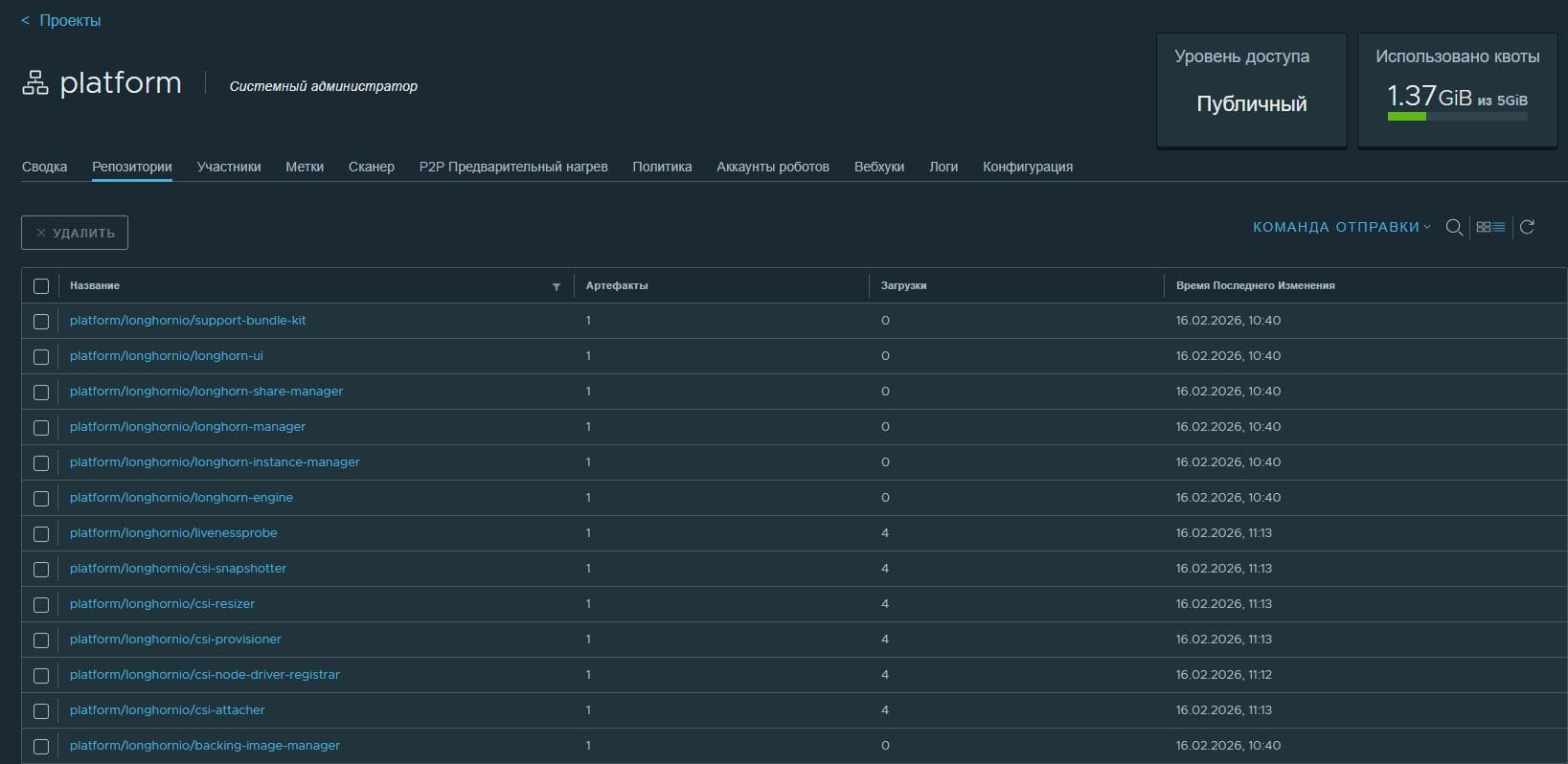The image size is (1568, 764).
Task: Click the quota usage progress bar
Action: point(1457,117)
